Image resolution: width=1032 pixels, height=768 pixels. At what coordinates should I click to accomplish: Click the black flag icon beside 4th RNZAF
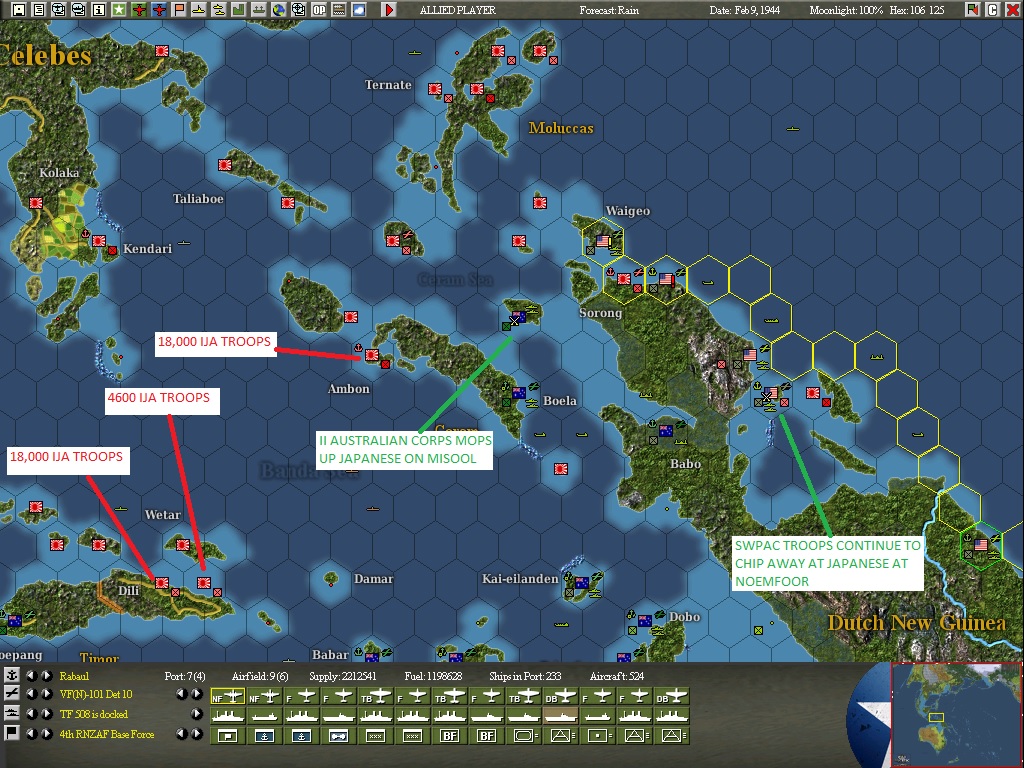point(11,732)
